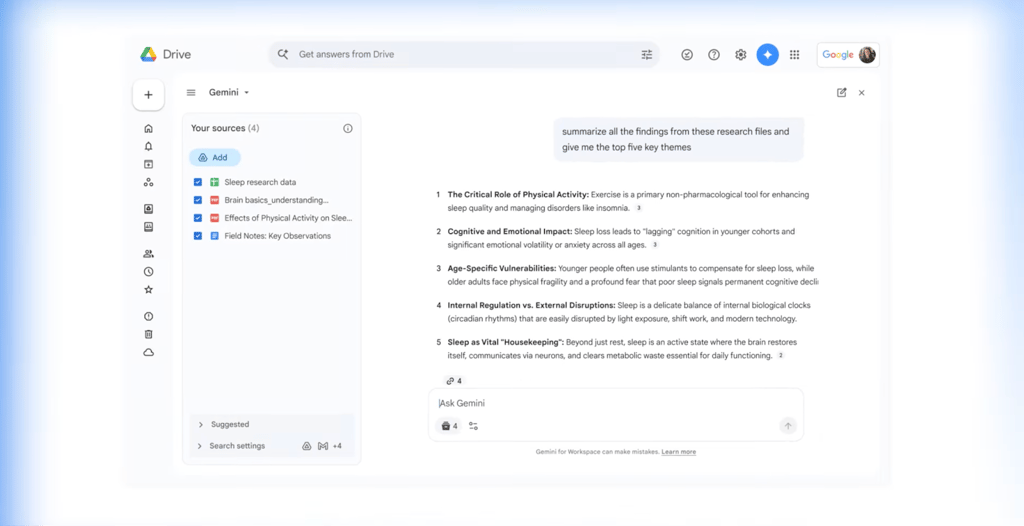Close the Gemini panel

pos(861,93)
